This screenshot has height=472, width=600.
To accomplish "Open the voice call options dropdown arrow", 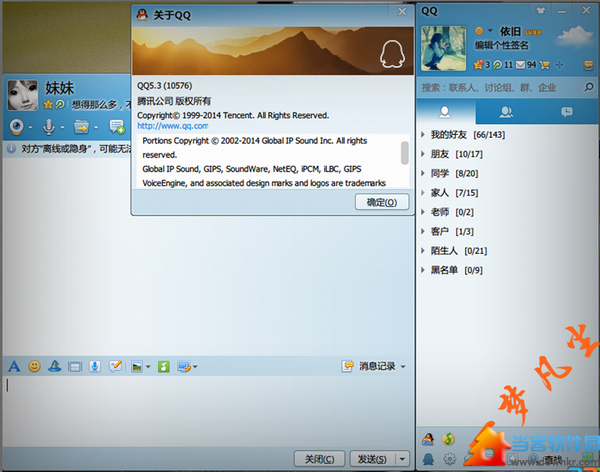I will click(62, 128).
